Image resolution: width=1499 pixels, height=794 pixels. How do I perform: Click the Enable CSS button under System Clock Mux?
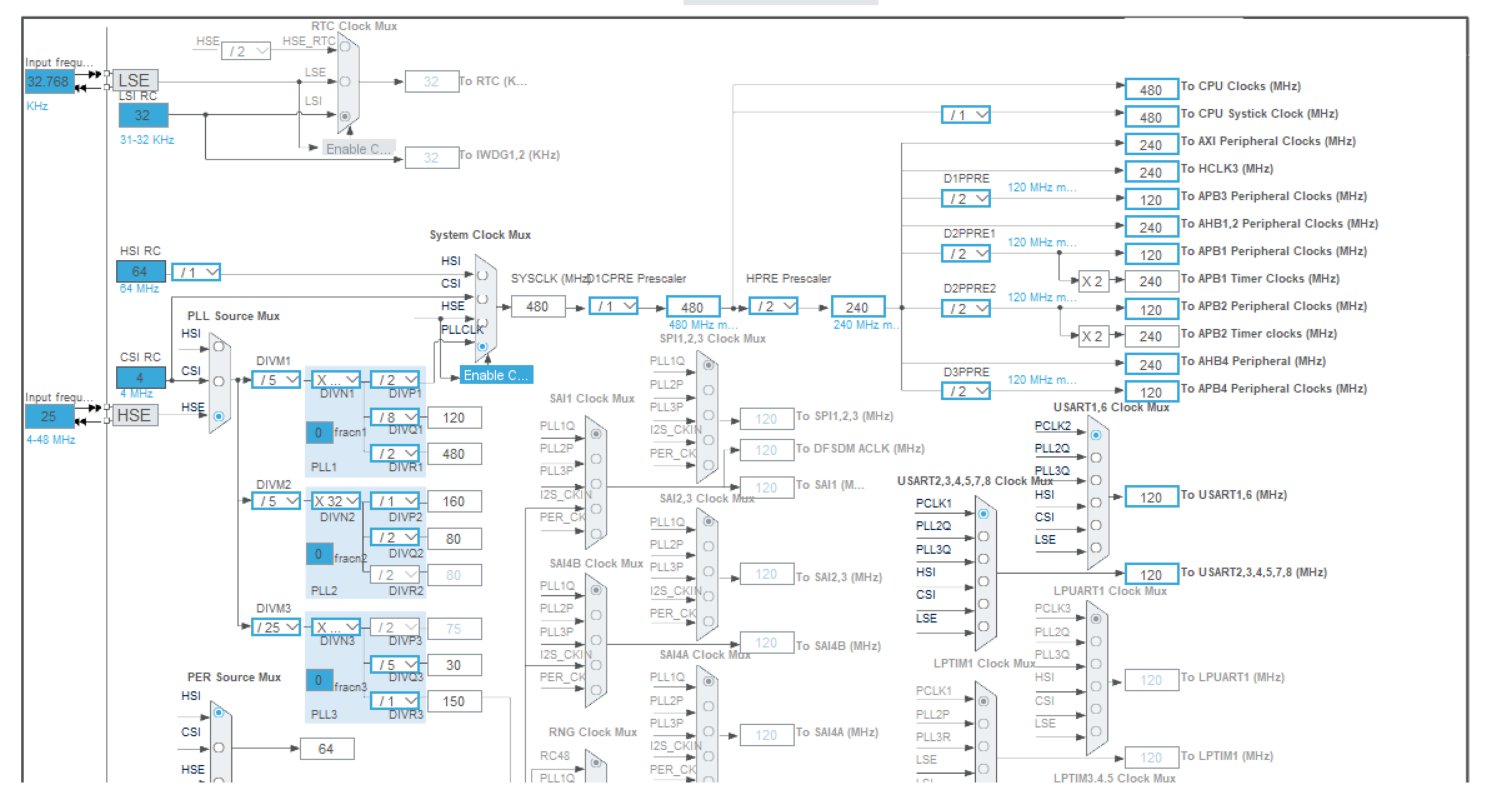(496, 375)
